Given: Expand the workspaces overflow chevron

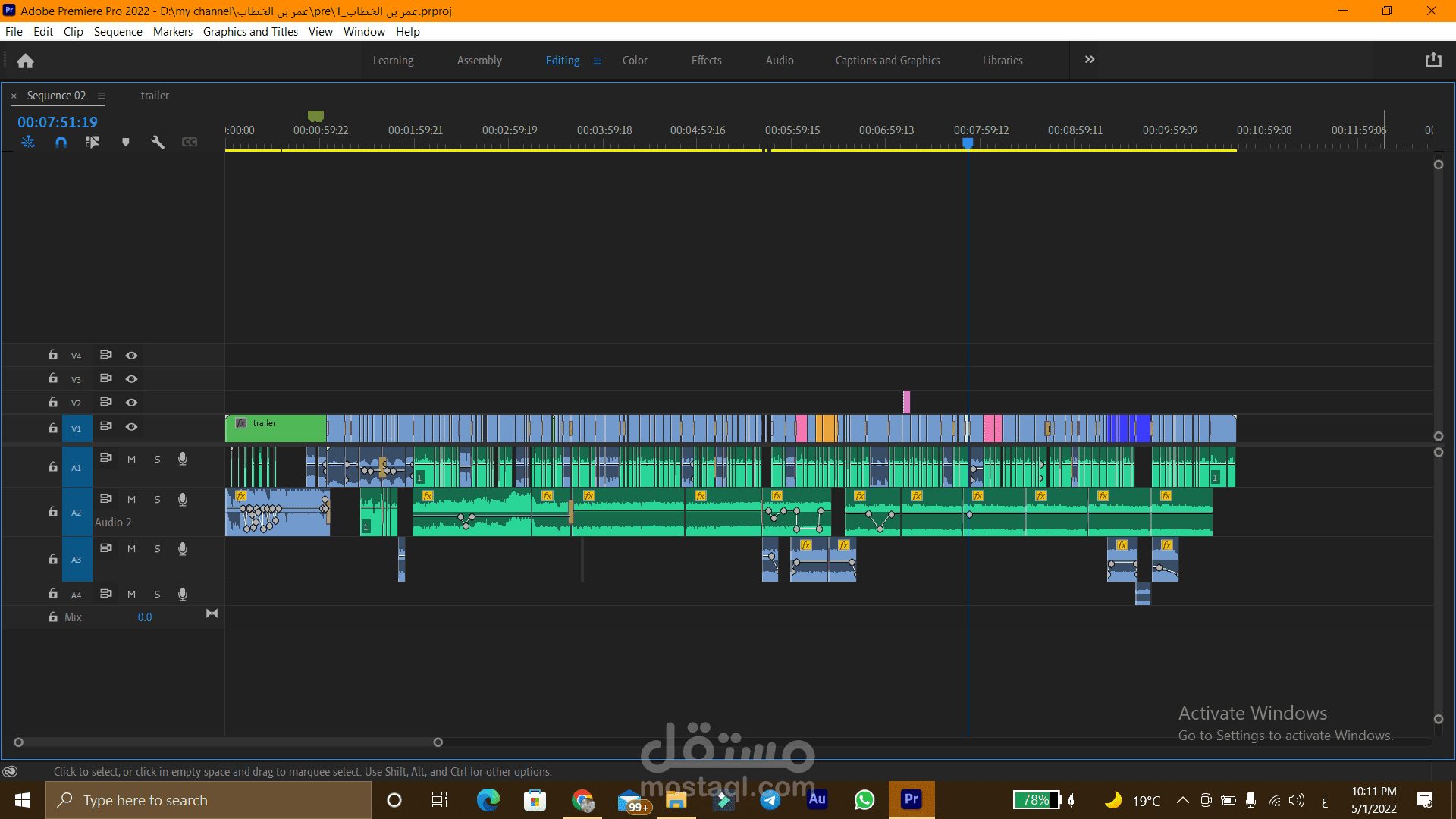Looking at the screenshot, I should click(1089, 60).
